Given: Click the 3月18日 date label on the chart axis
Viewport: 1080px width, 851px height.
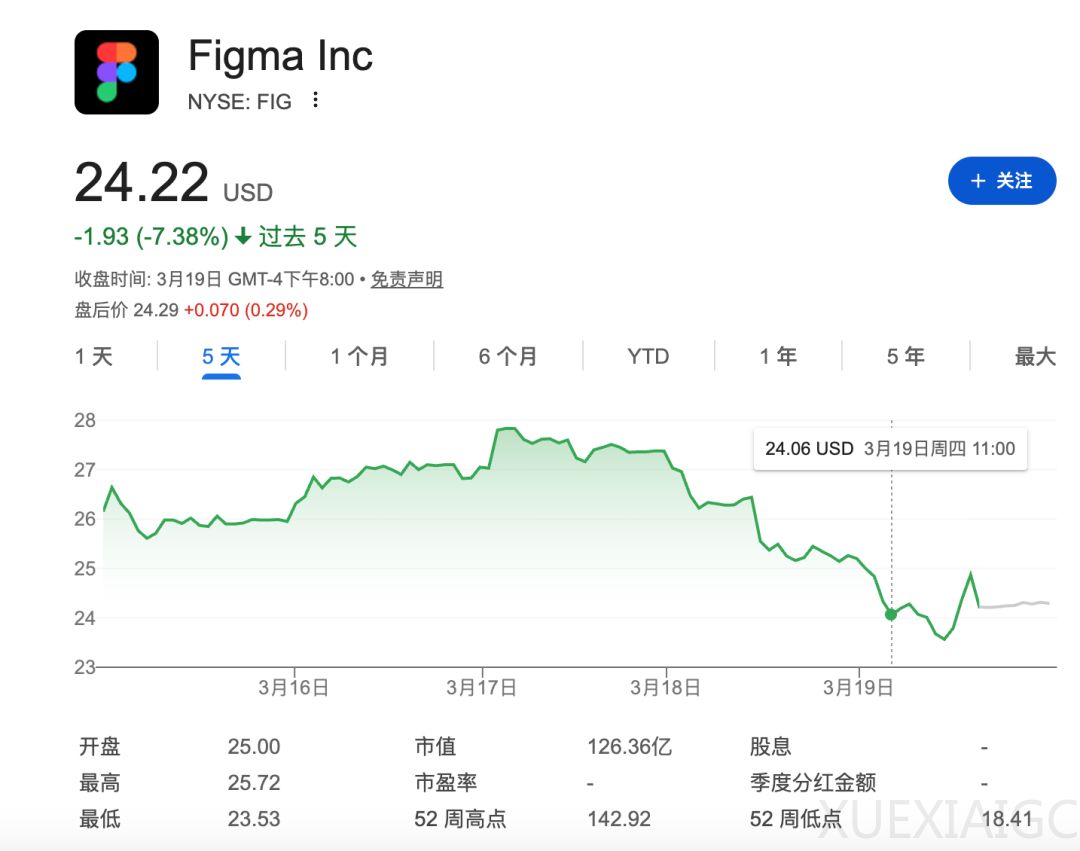Looking at the screenshot, I should click(665, 688).
